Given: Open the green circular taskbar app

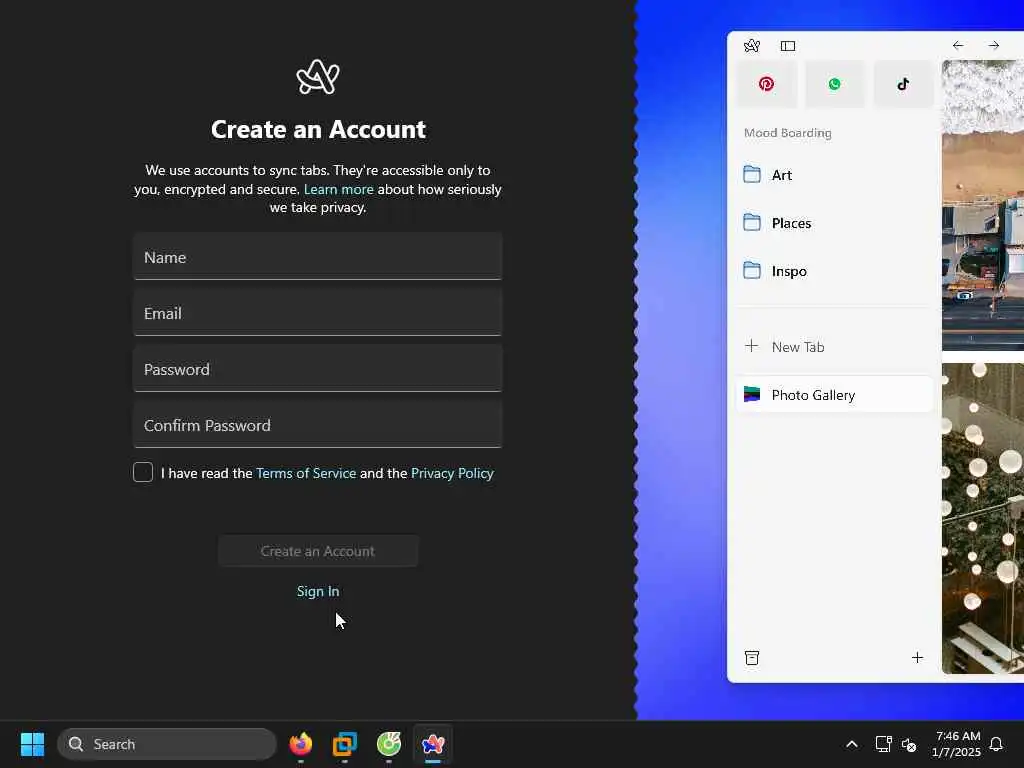Looking at the screenshot, I should click(389, 744).
